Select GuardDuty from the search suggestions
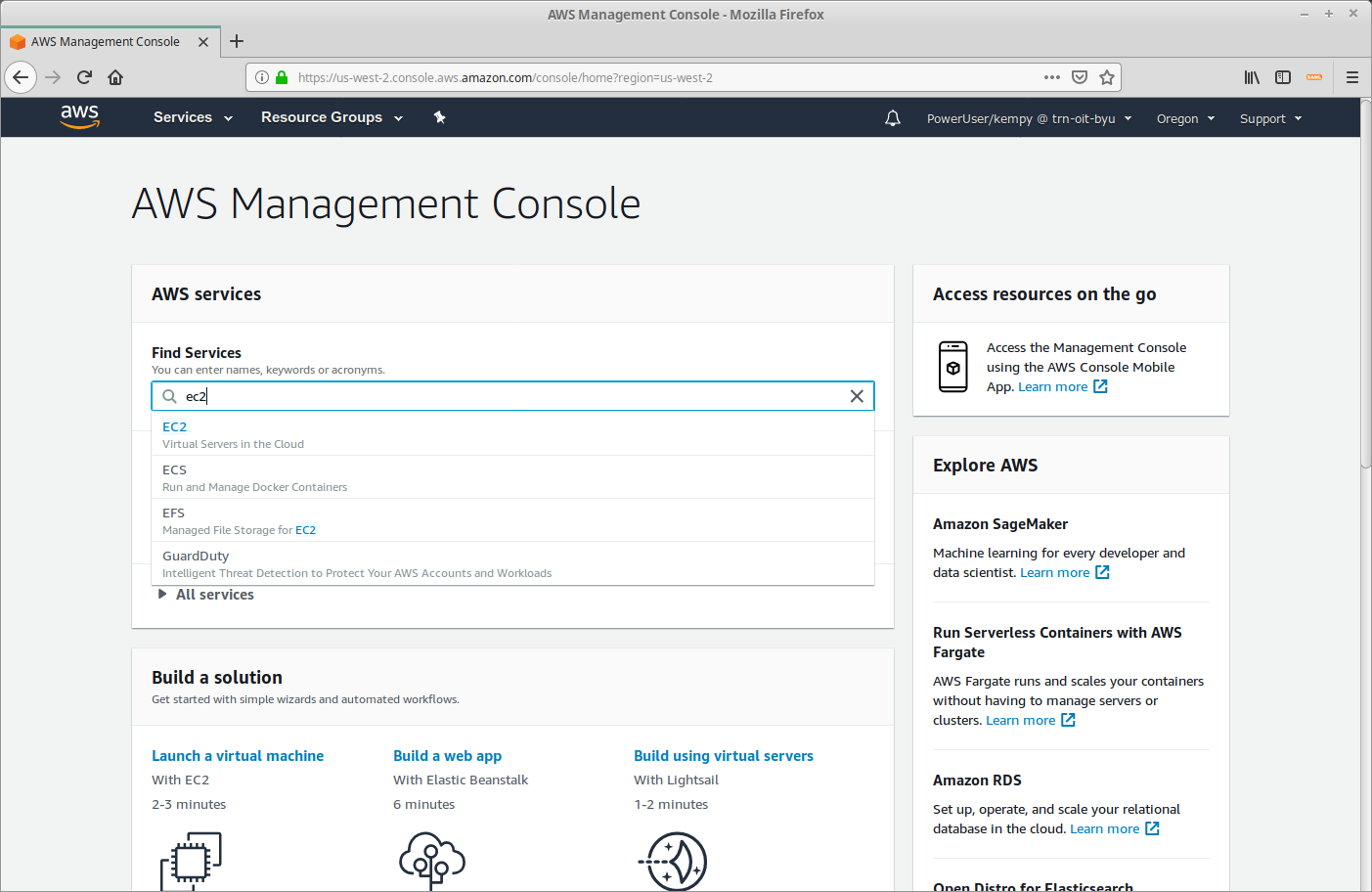This screenshot has height=892, width=1372. click(512, 563)
